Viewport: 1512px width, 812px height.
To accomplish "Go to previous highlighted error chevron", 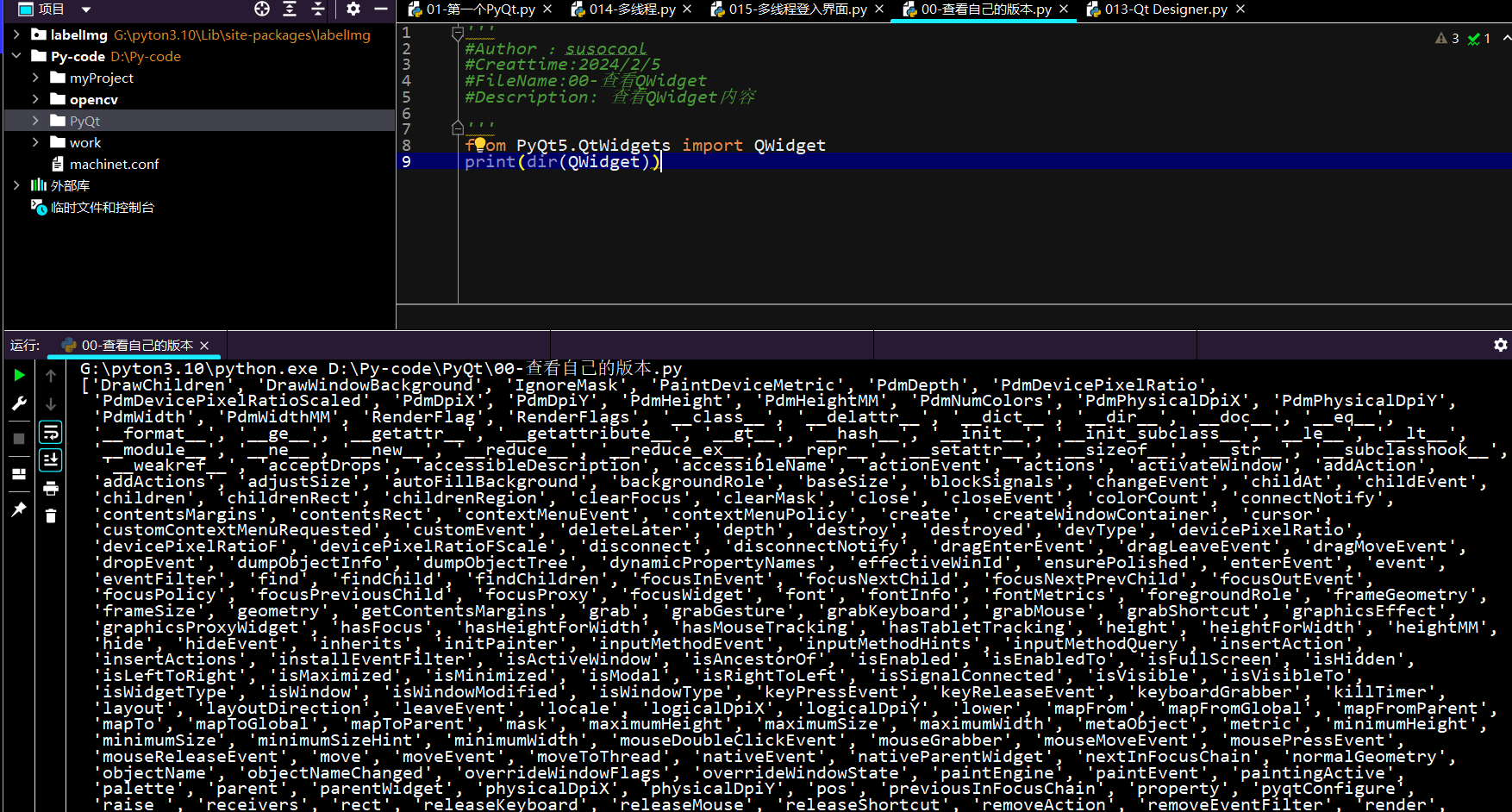I will [1506, 38].
